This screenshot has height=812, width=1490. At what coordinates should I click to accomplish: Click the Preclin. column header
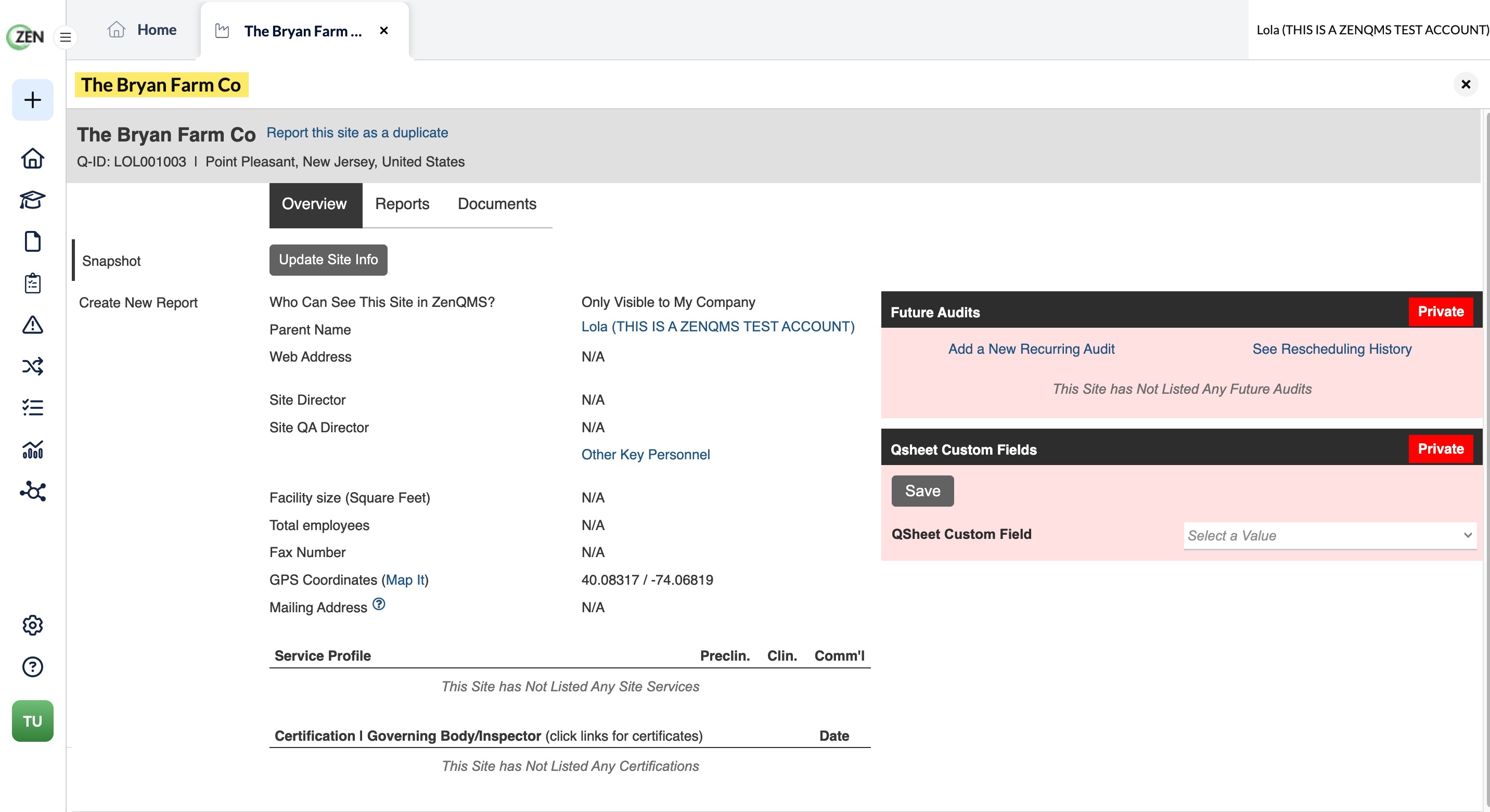(725, 656)
